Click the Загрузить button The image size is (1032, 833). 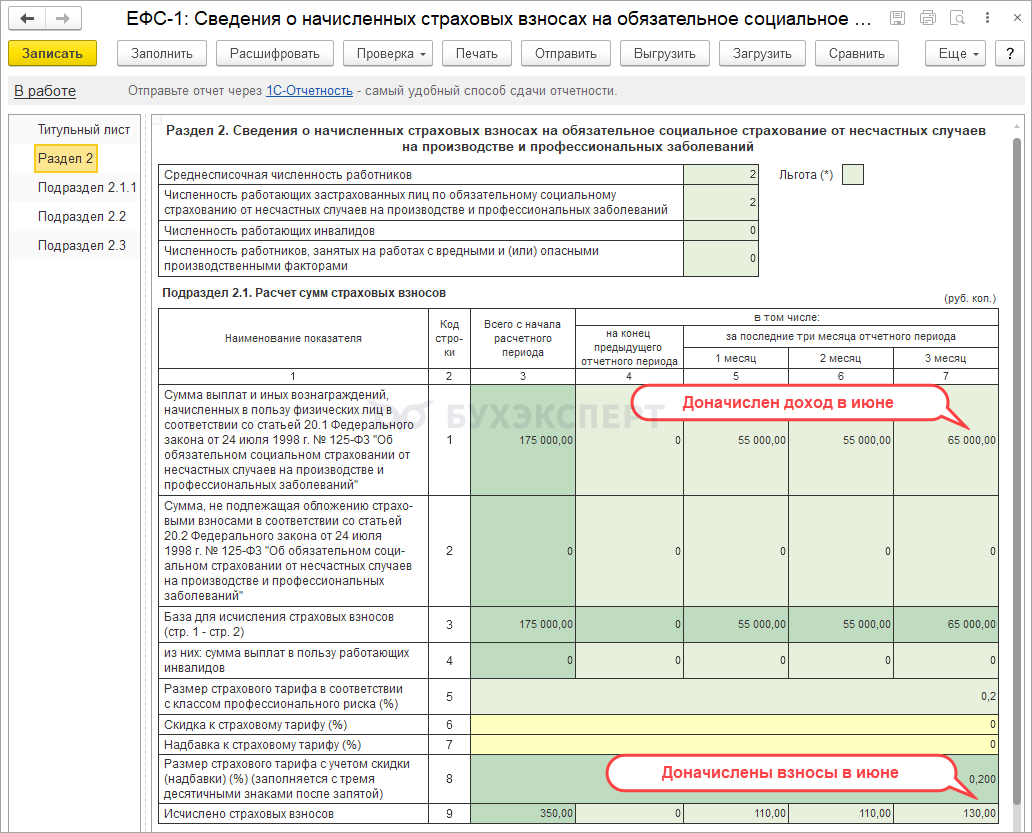[762, 53]
